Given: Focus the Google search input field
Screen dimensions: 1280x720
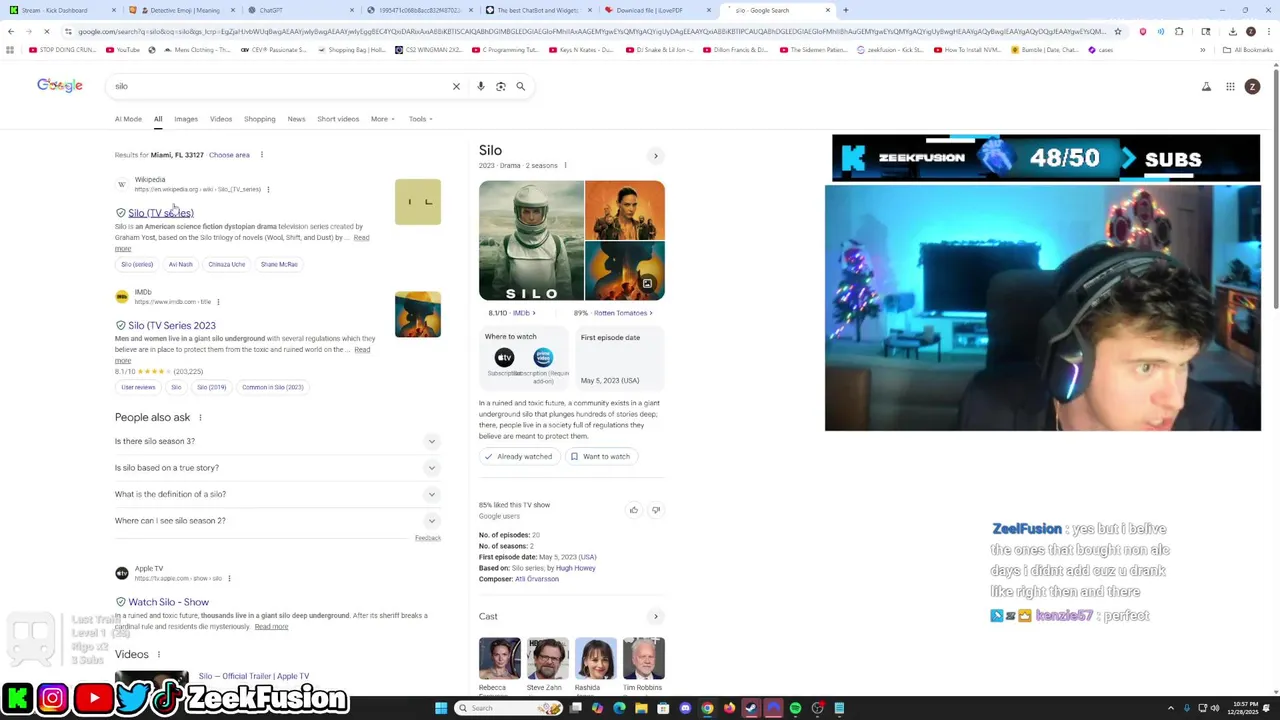Looking at the screenshot, I should point(280,86).
